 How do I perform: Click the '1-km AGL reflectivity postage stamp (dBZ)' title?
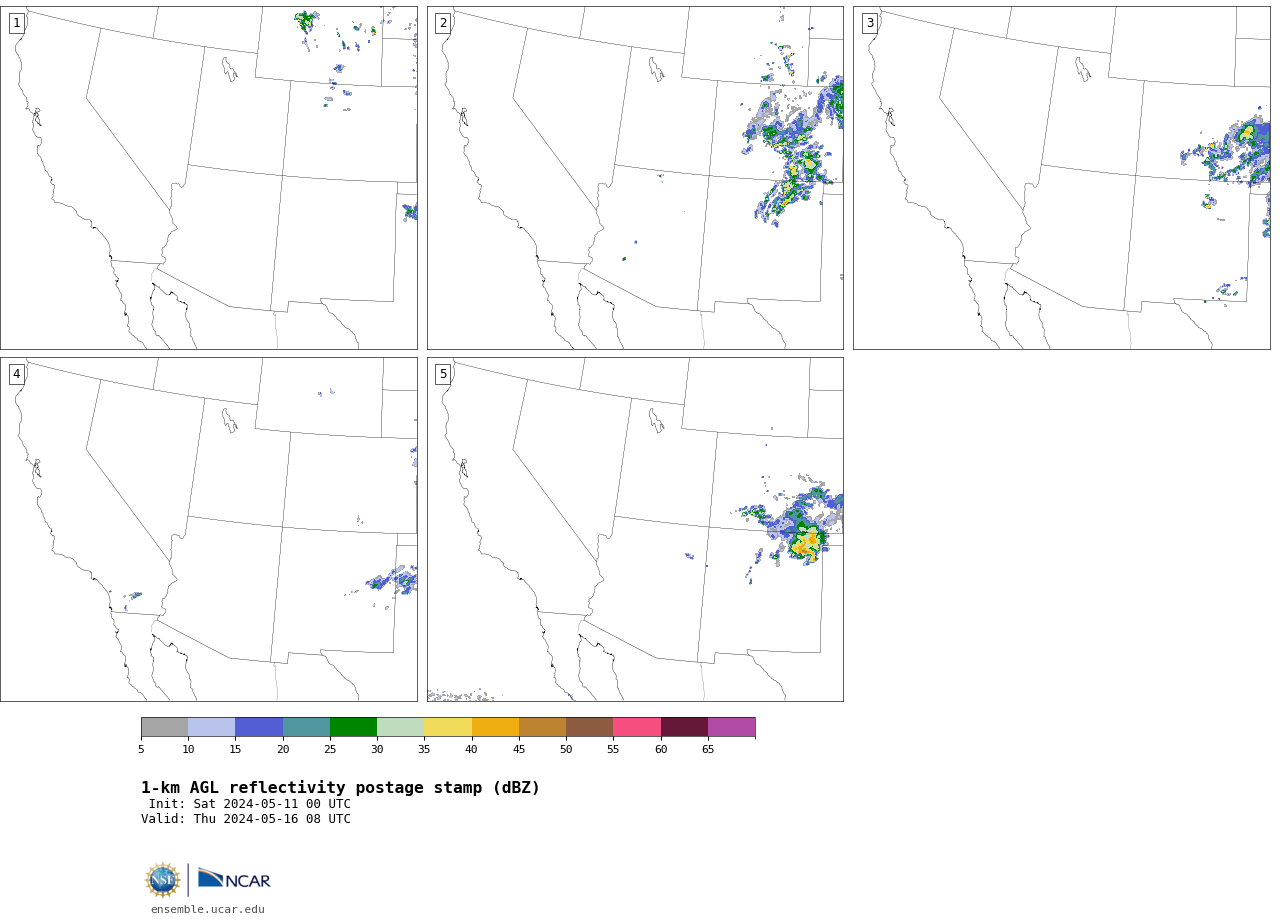pyautogui.click(x=341, y=788)
